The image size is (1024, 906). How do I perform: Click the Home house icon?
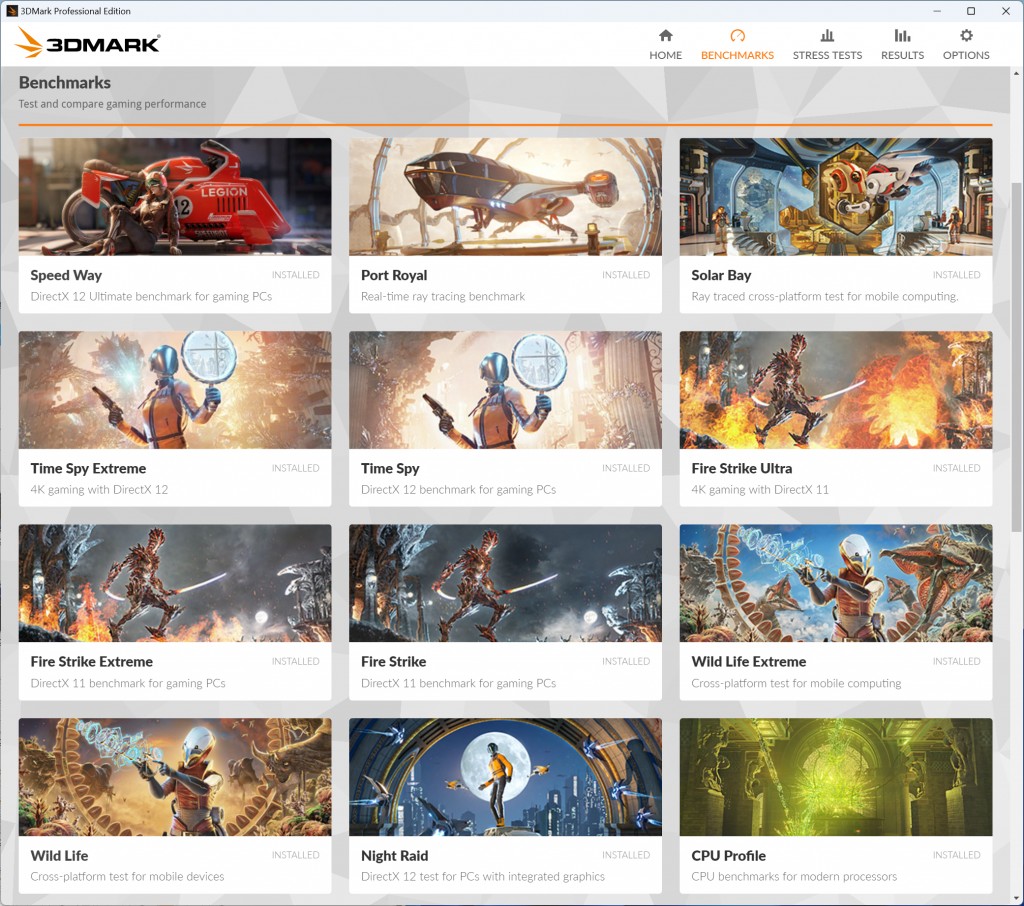pyautogui.click(x=665, y=36)
